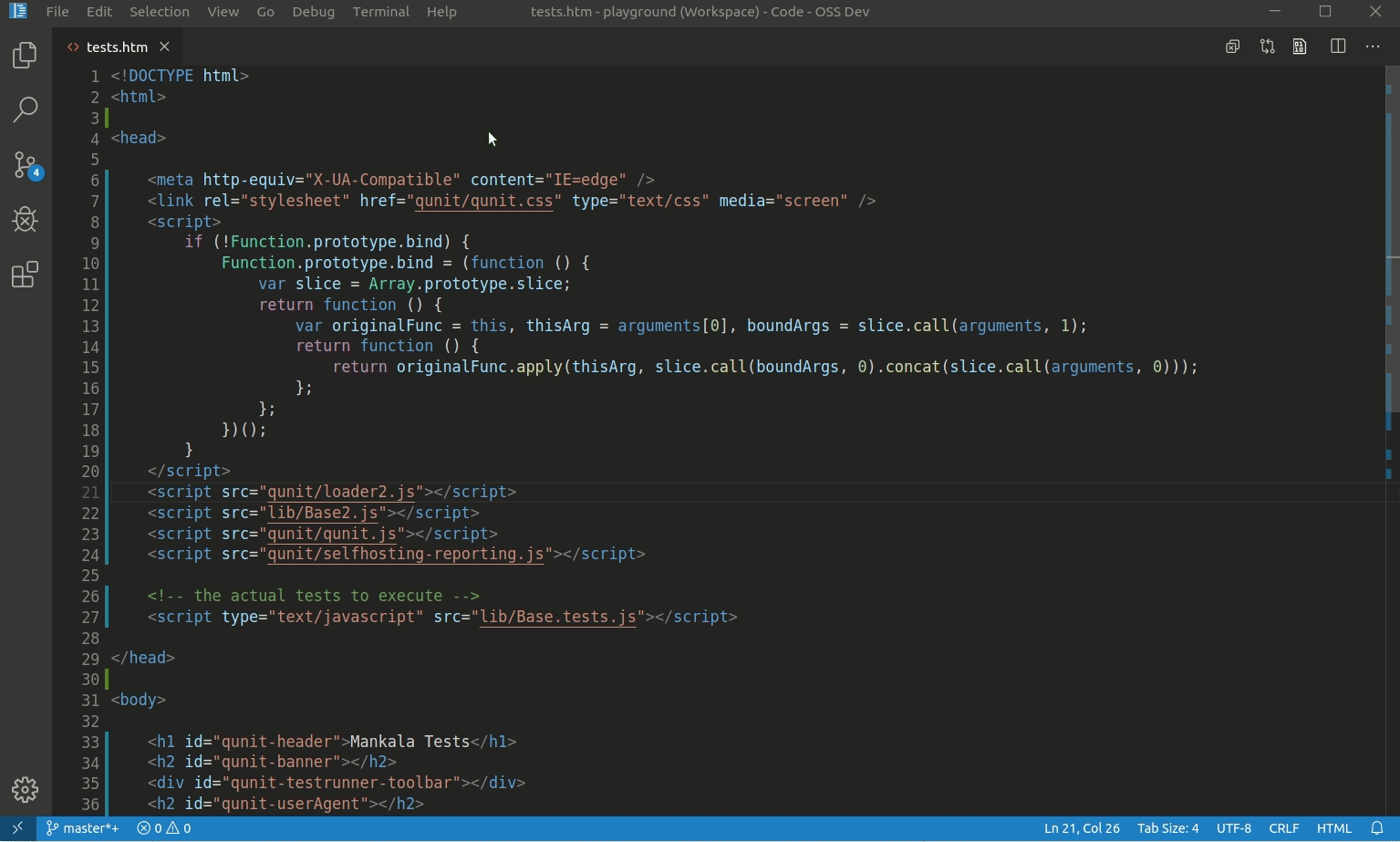Switch to the tests.htm tab

[116, 47]
